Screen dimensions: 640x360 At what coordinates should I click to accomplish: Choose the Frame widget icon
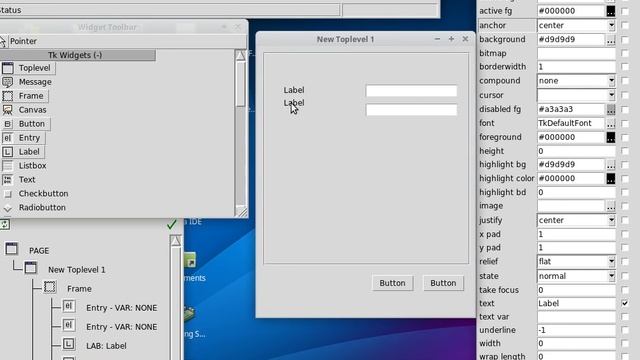[8, 96]
